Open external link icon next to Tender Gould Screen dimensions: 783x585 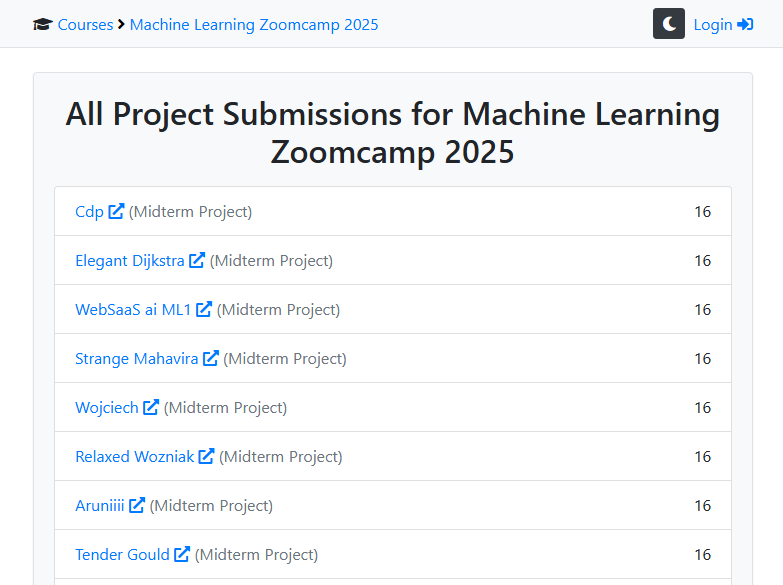click(x=182, y=554)
